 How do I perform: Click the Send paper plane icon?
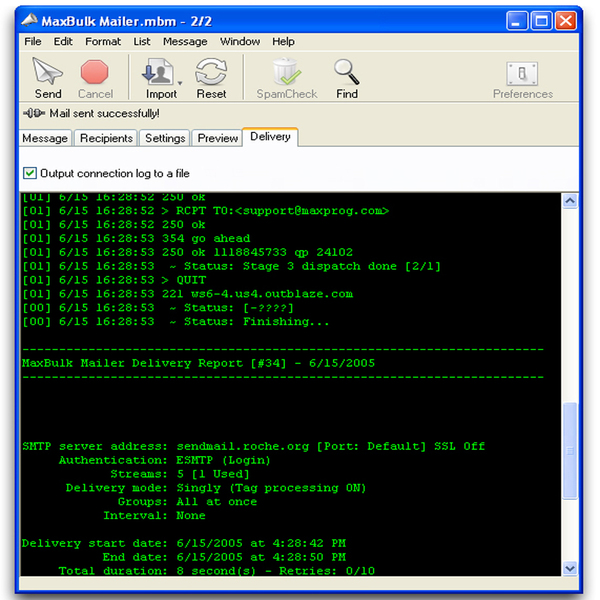click(x=47, y=71)
